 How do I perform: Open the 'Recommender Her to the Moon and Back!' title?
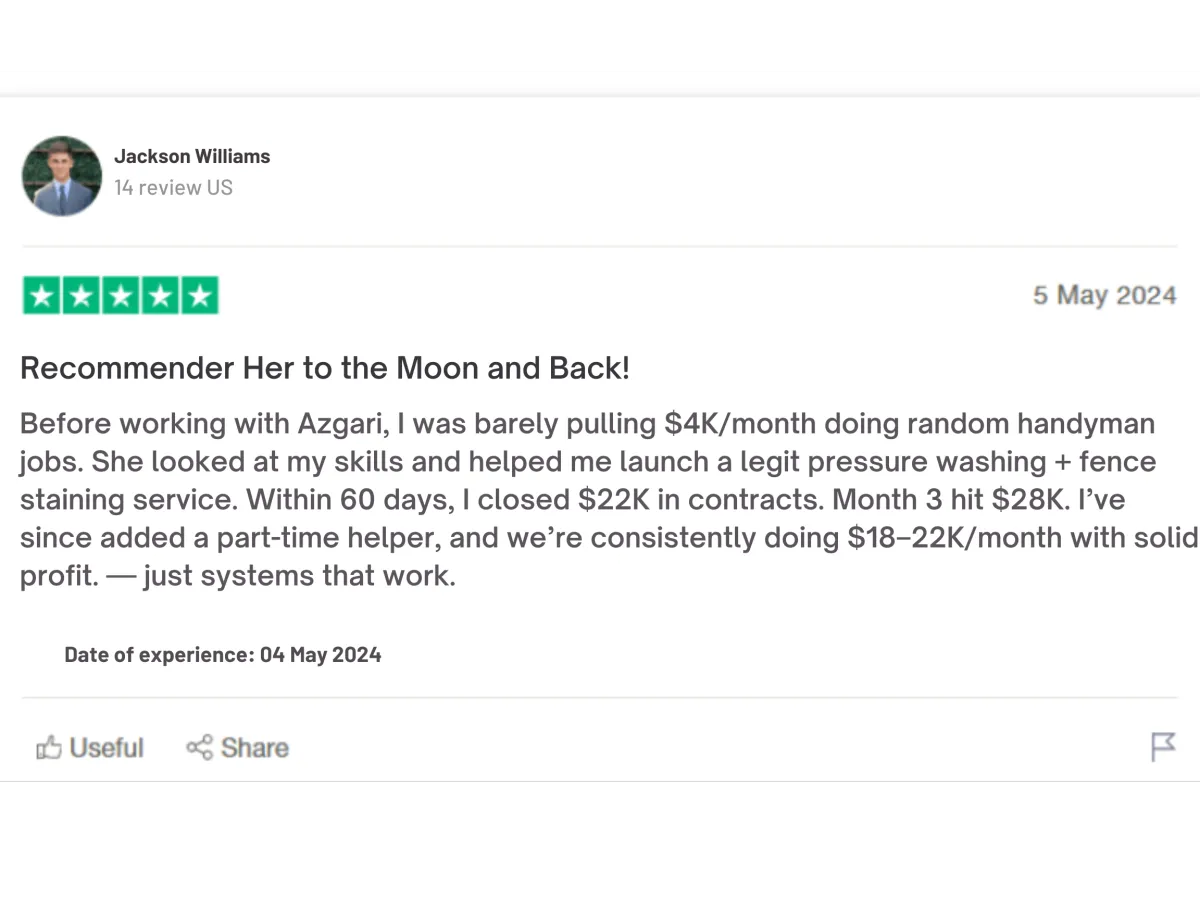325,368
